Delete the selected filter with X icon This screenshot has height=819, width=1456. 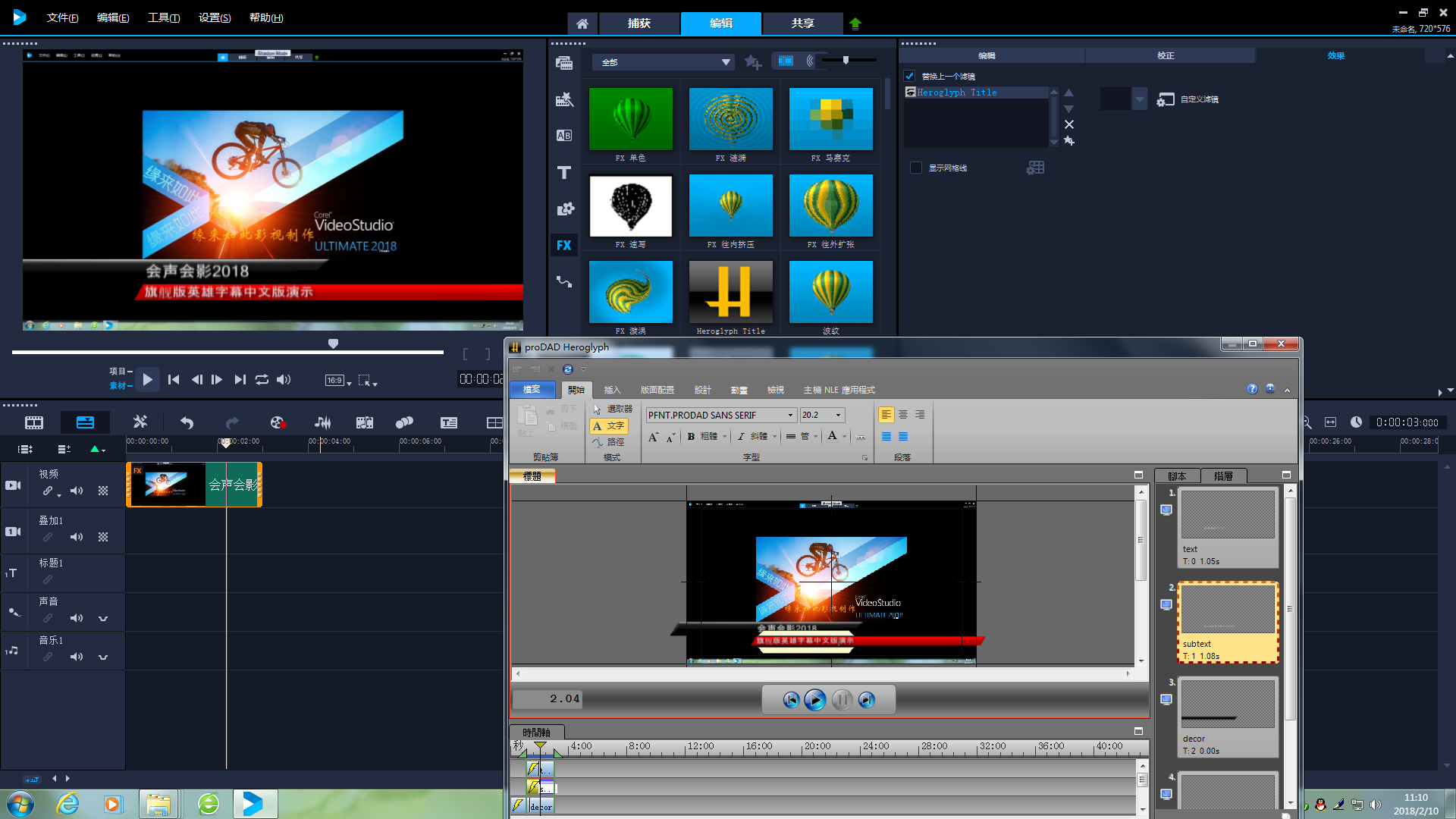(1069, 124)
